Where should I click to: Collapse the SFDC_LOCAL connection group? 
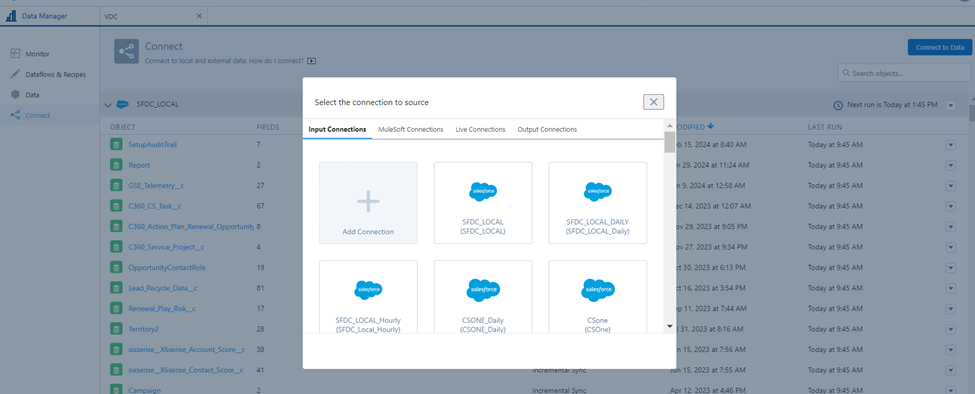tap(108, 104)
